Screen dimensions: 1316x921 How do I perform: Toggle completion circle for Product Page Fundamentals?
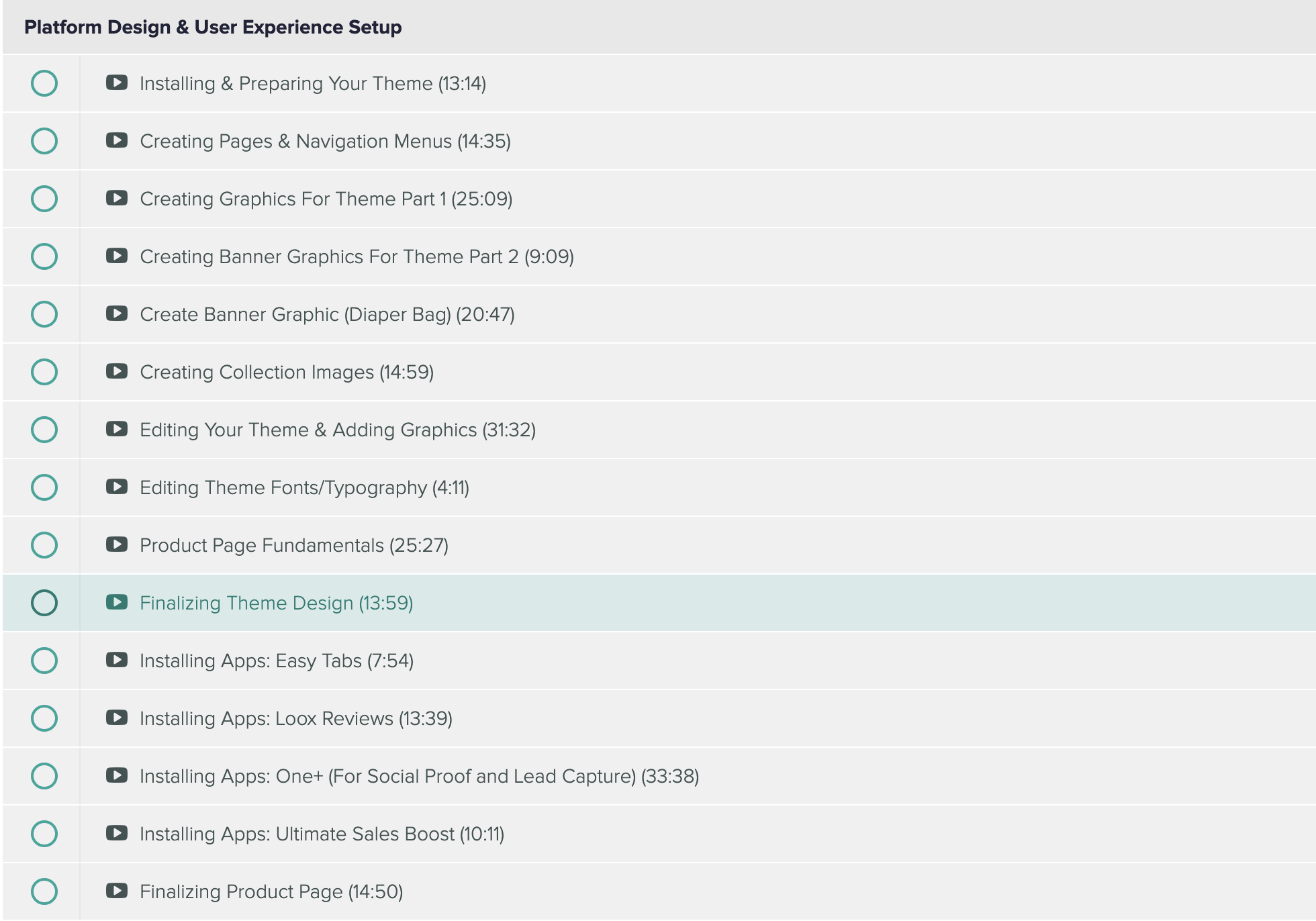[44, 545]
